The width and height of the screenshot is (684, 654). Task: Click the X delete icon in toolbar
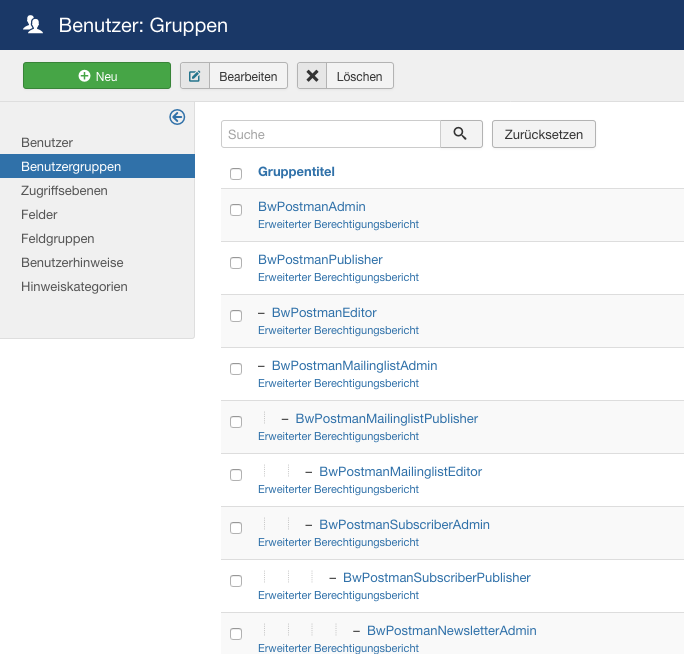pos(313,76)
